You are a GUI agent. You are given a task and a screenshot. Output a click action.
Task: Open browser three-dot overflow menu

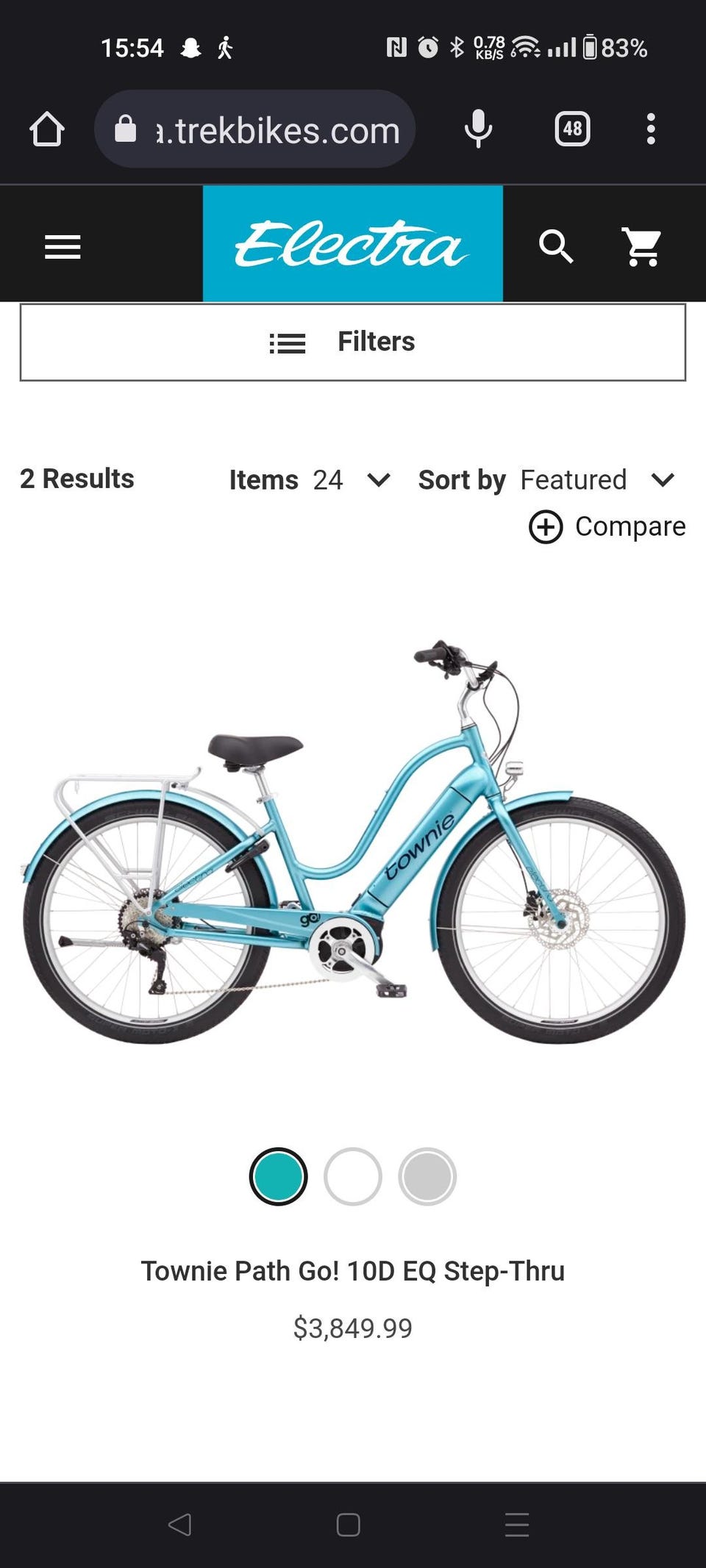[651, 129]
